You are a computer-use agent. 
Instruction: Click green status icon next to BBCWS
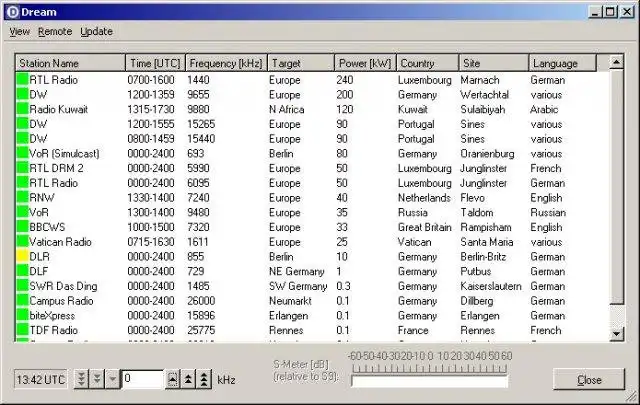(22, 227)
